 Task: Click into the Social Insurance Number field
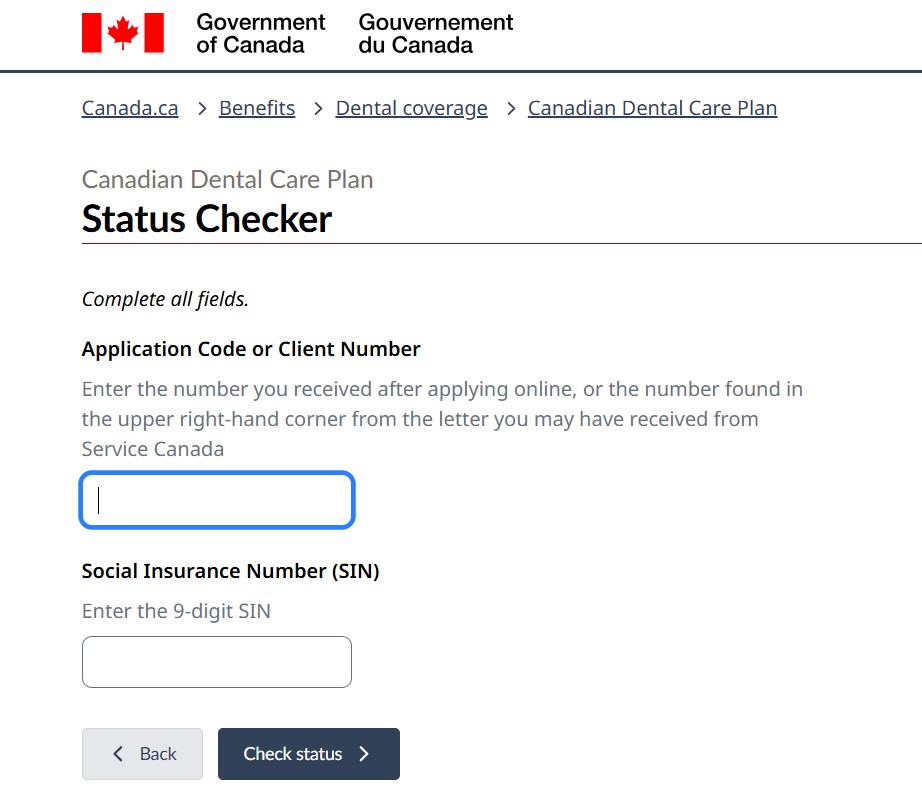click(217, 662)
